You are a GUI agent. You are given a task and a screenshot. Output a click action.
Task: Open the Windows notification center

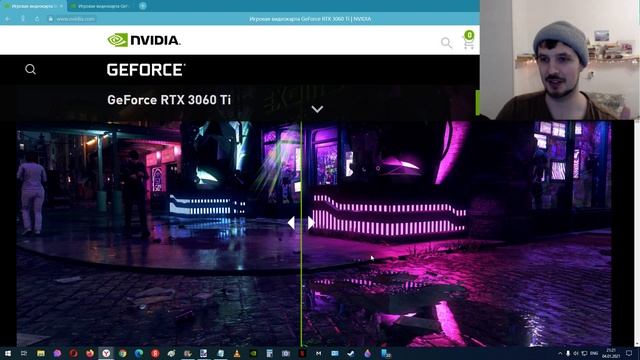coord(629,353)
